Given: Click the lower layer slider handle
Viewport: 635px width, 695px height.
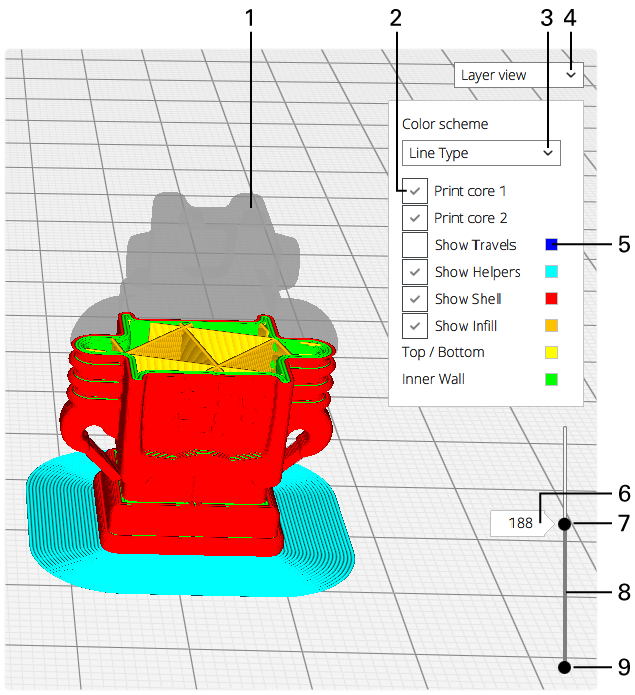Looking at the screenshot, I should pyautogui.click(x=565, y=667).
